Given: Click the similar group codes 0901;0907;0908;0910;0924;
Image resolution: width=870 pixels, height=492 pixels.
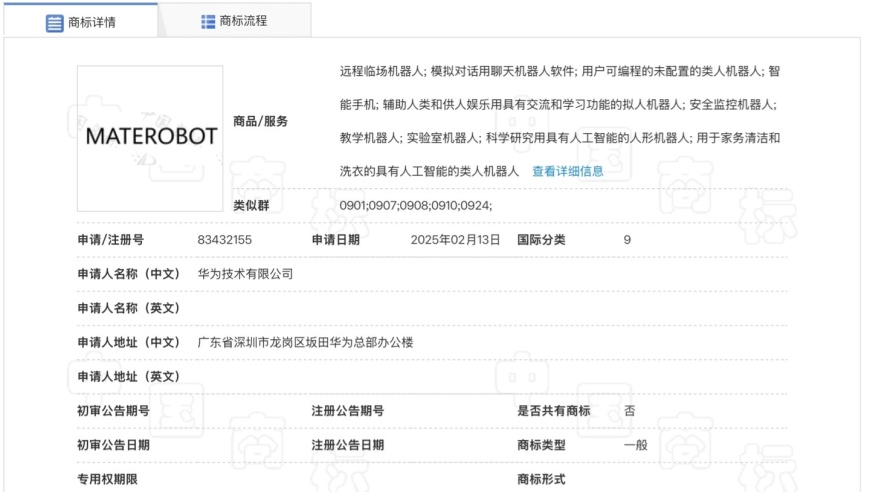Looking at the screenshot, I should (416, 206).
